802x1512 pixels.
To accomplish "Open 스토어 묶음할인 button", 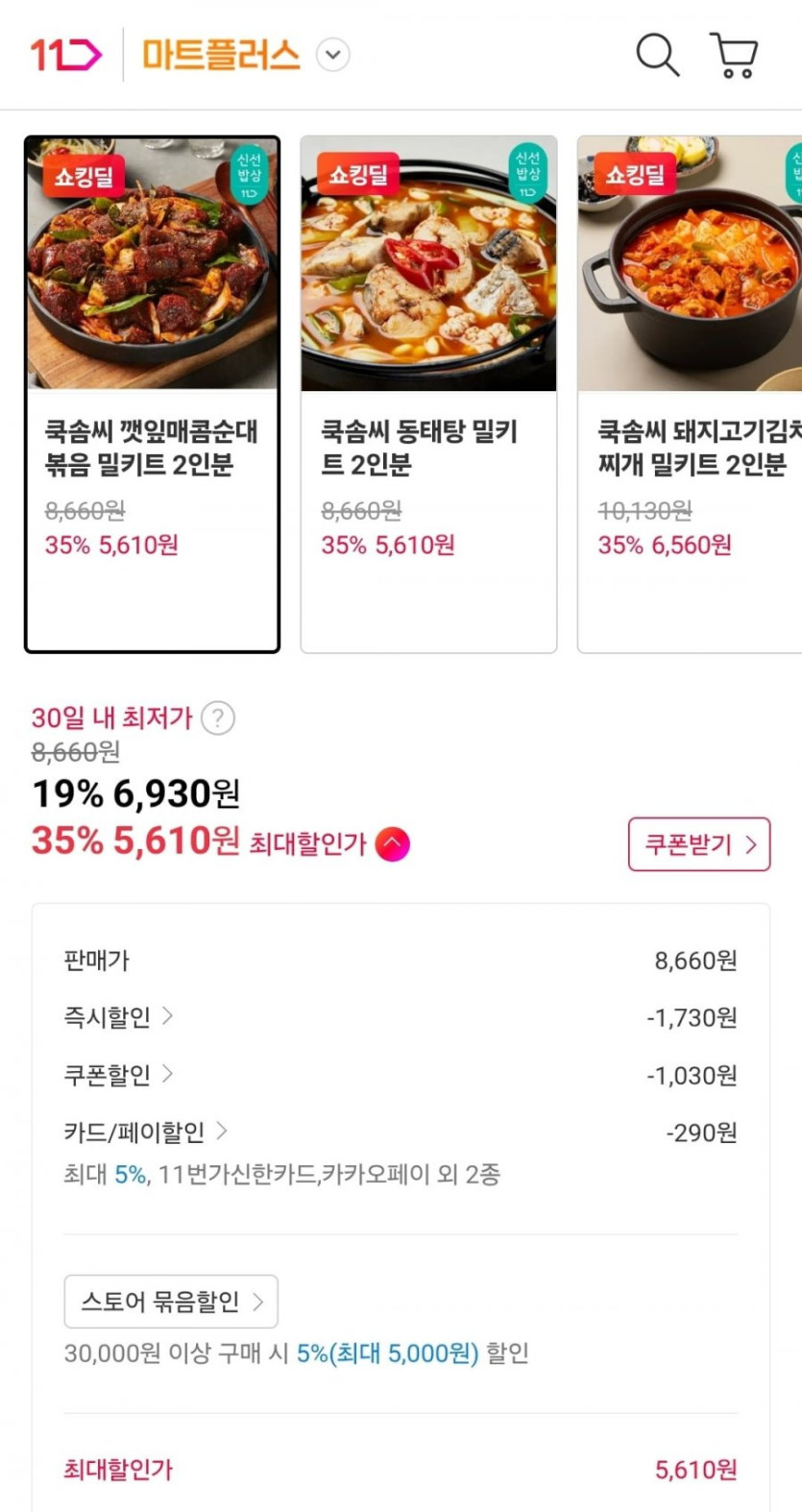I will click(x=171, y=1302).
